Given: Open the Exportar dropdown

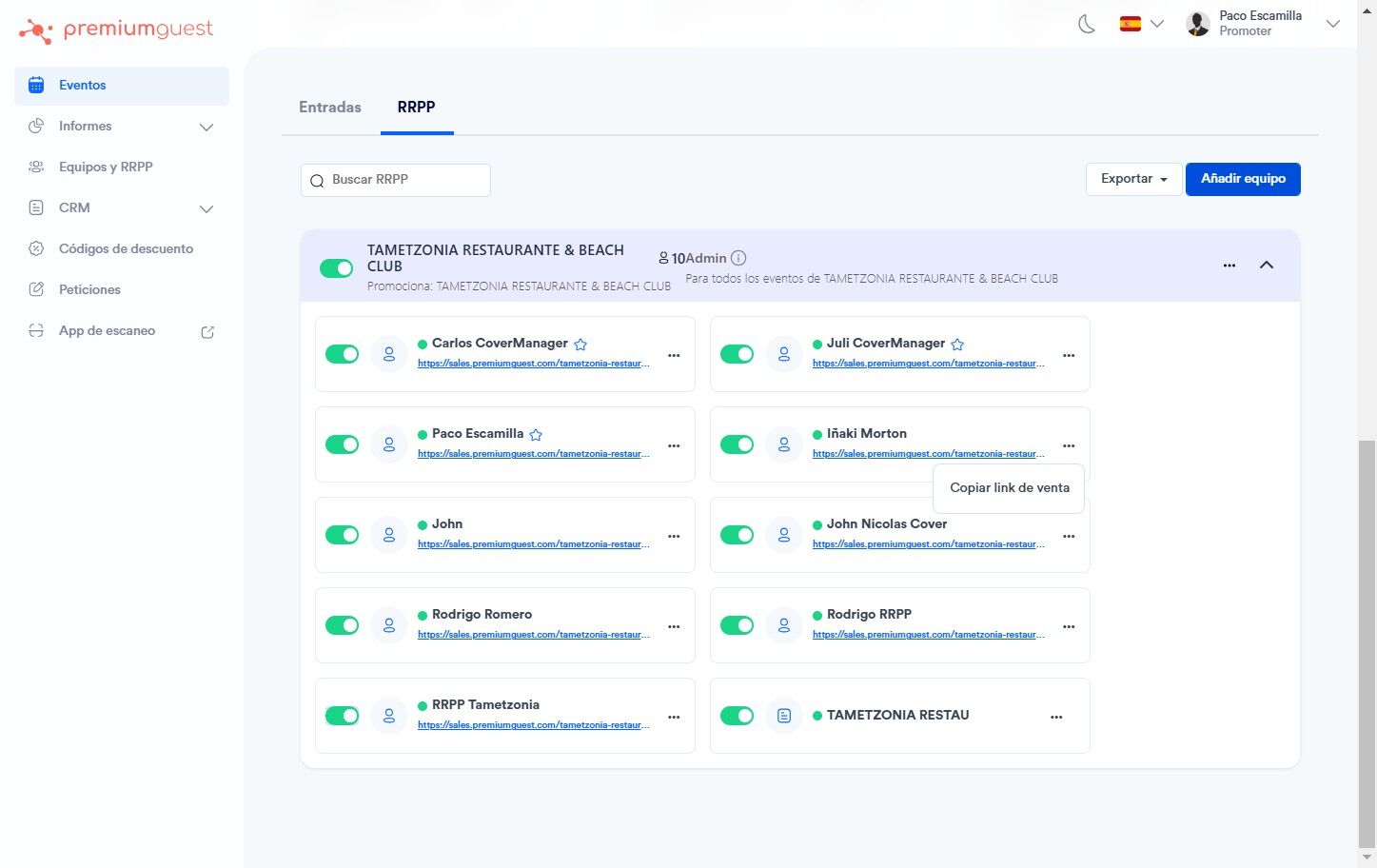Looking at the screenshot, I should [x=1133, y=179].
